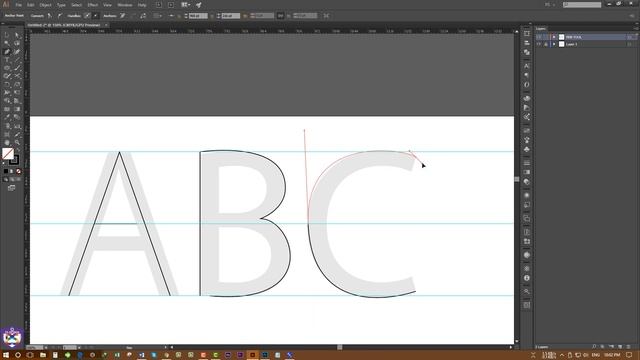Hide handles for selected anchor points
Screen dimensions: 640x360
click(x=96, y=16)
